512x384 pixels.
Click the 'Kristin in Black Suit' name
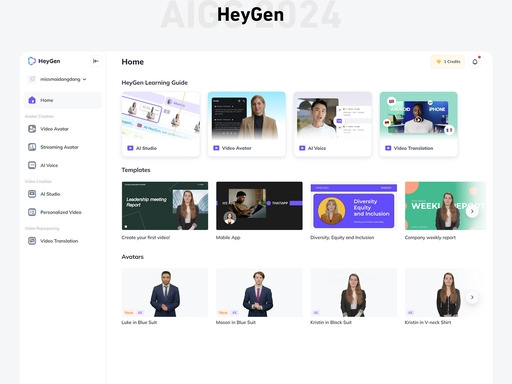click(x=331, y=322)
